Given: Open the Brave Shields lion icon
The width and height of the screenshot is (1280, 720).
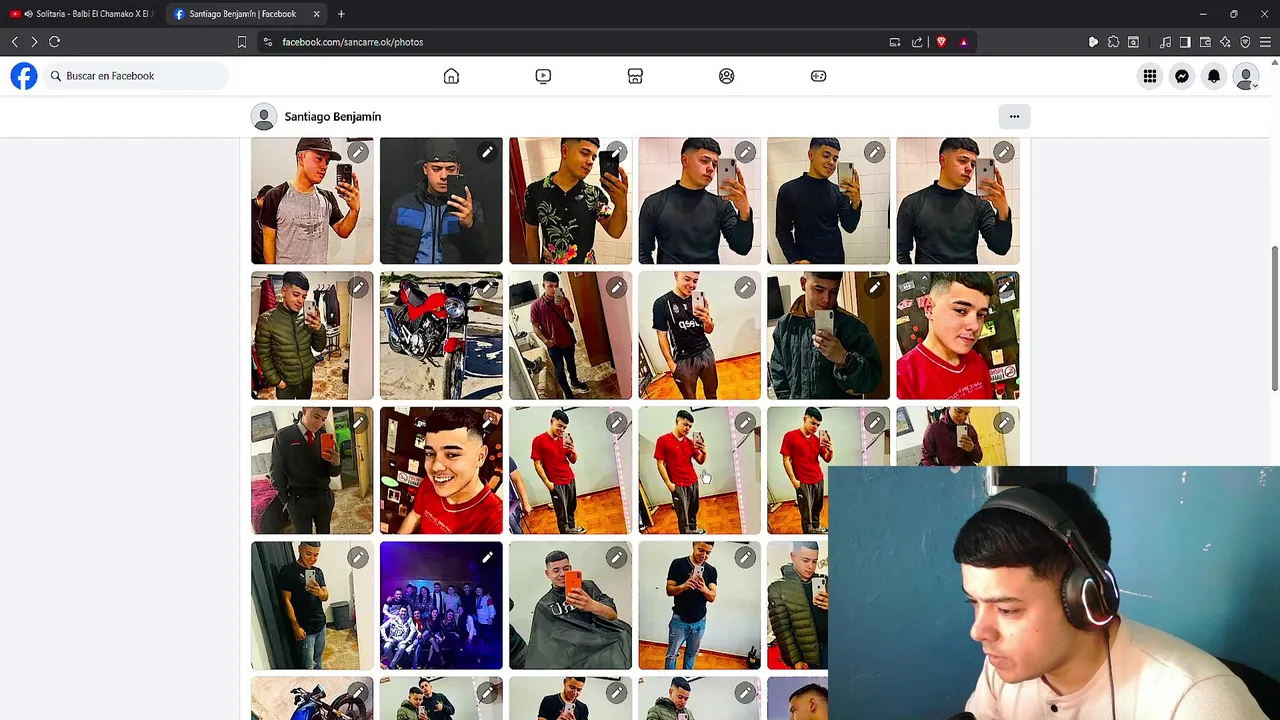Looking at the screenshot, I should [941, 42].
